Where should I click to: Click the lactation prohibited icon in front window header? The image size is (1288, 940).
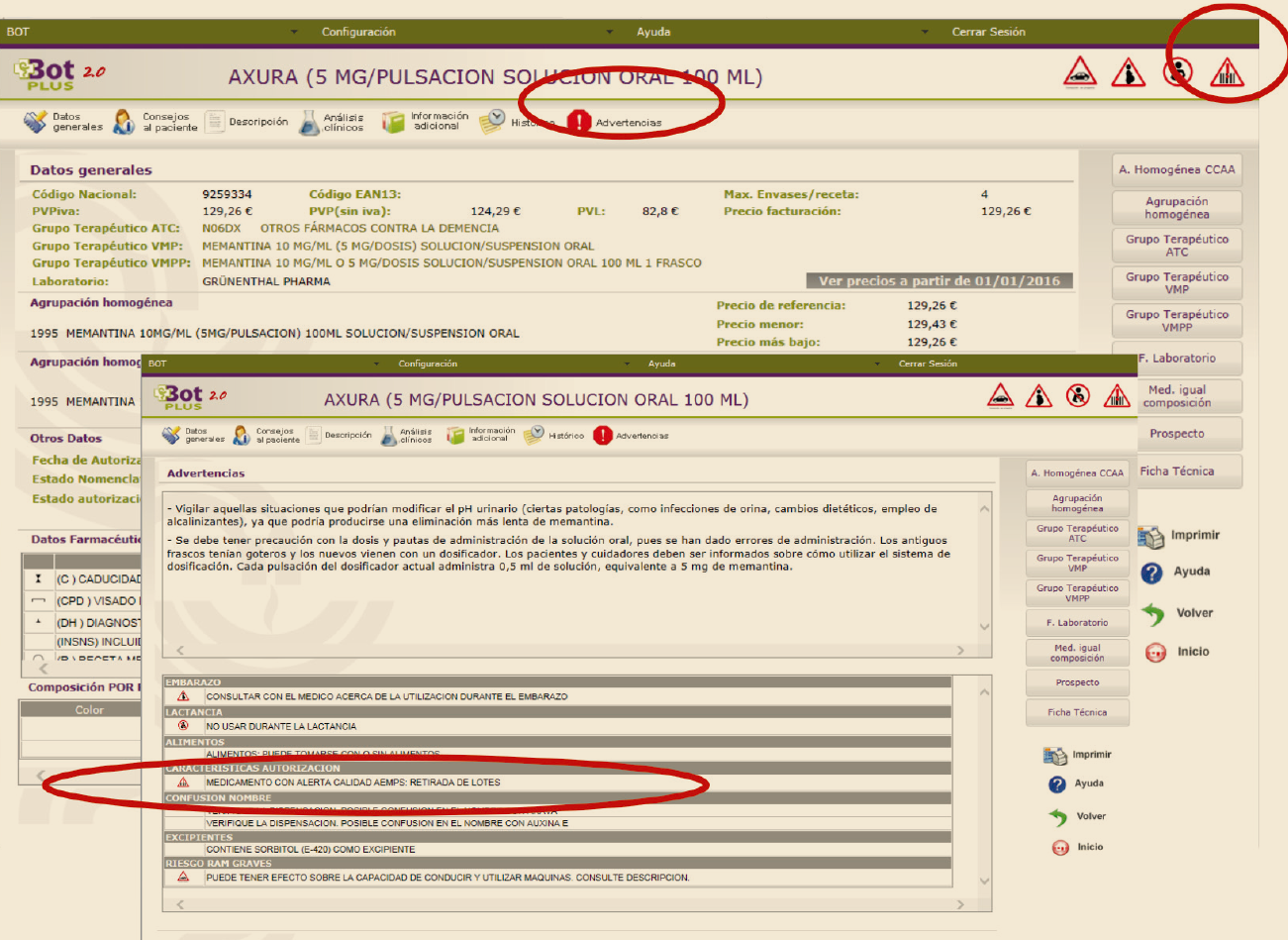1078,396
